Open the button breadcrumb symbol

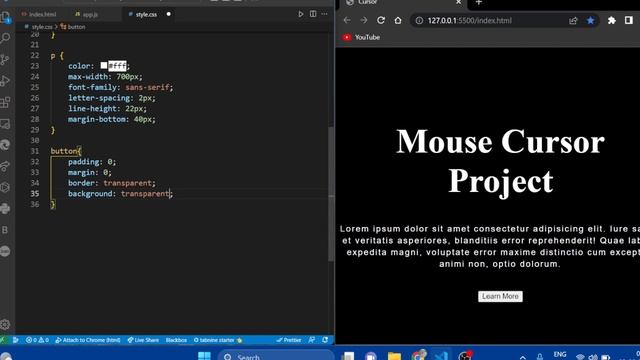tap(76, 27)
